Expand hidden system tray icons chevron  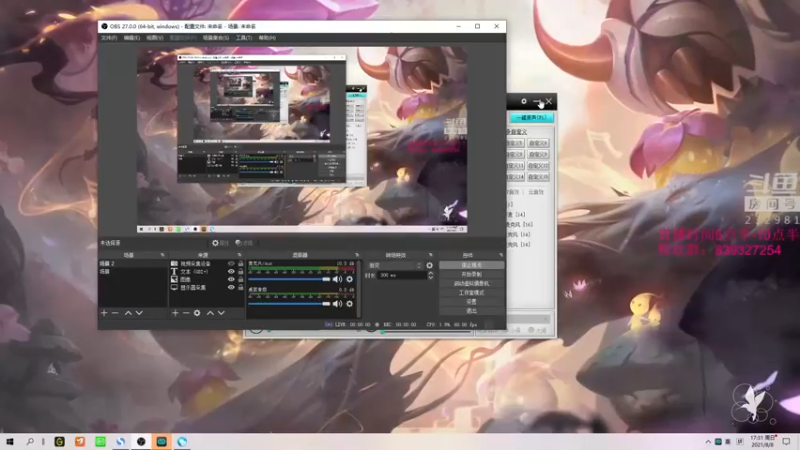[708, 441]
